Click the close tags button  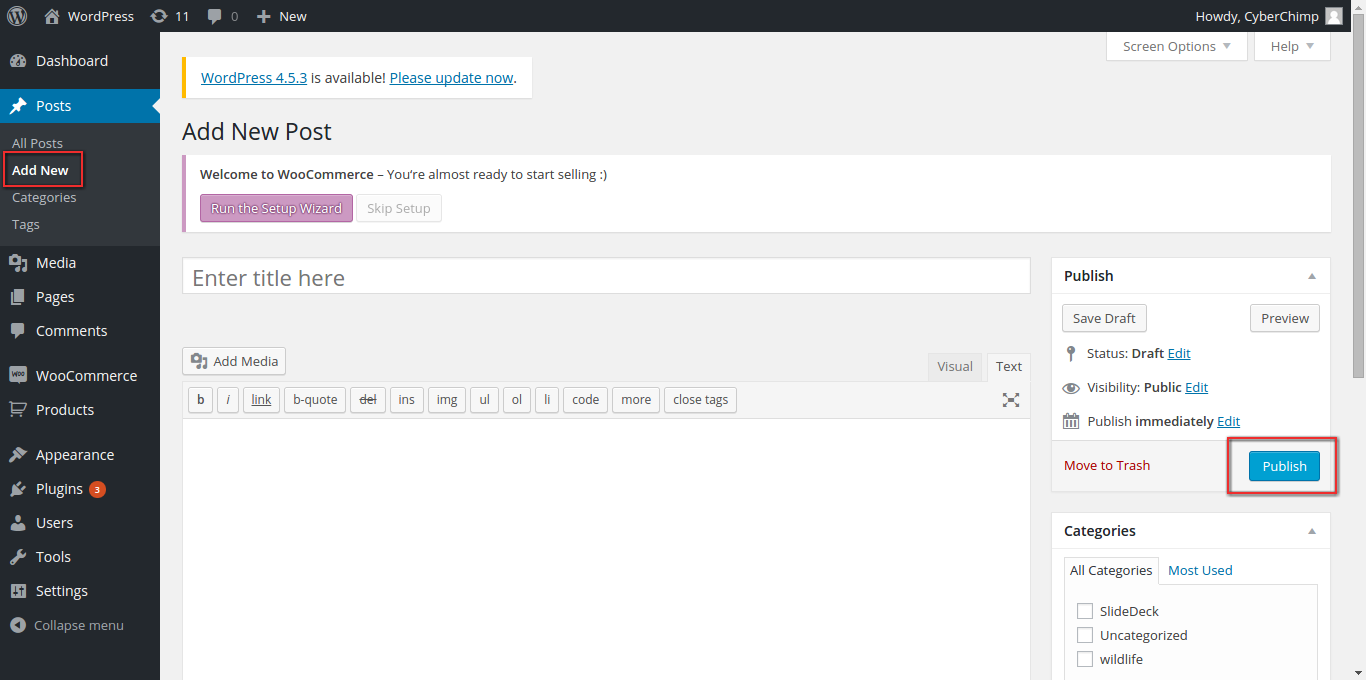[700, 400]
